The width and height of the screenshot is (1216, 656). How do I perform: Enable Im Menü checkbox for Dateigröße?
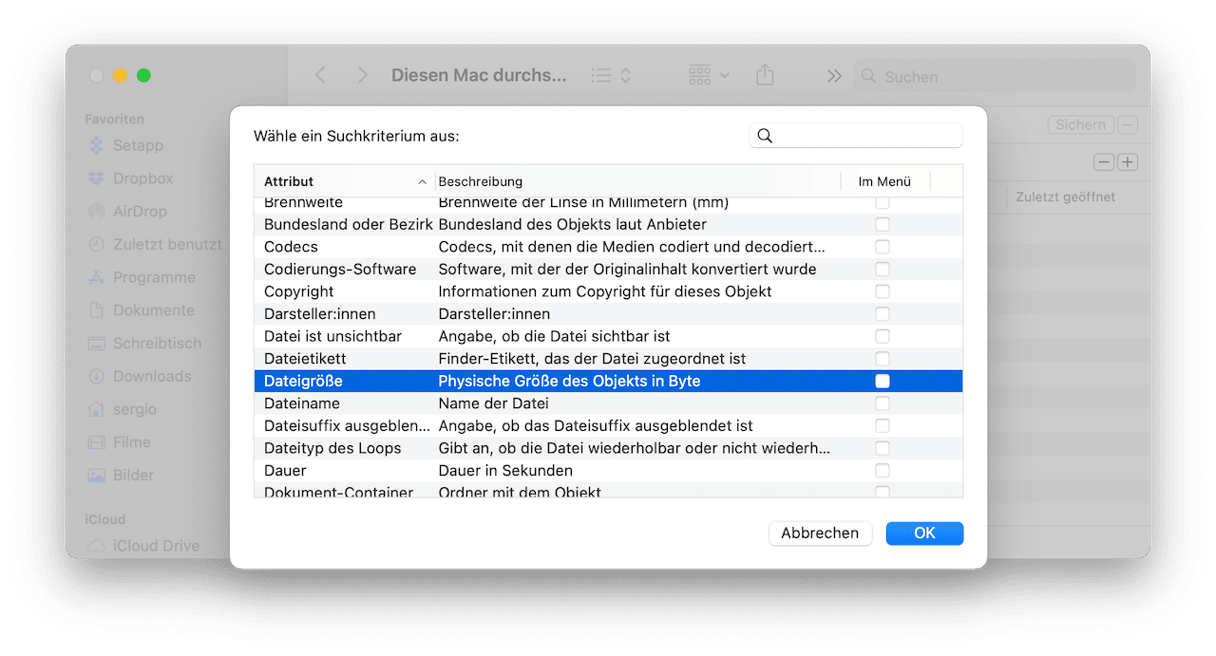[x=882, y=381]
